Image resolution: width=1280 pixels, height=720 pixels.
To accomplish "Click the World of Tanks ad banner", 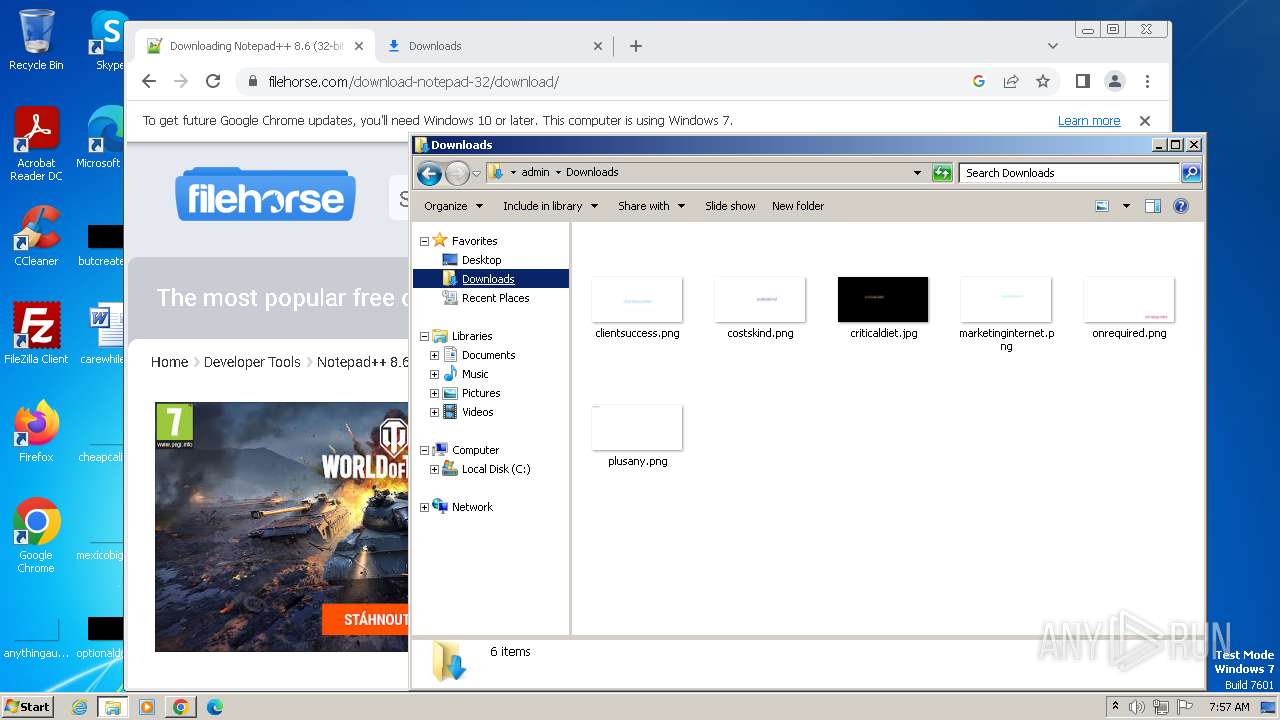I will pyautogui.click(x=282, y=527).
